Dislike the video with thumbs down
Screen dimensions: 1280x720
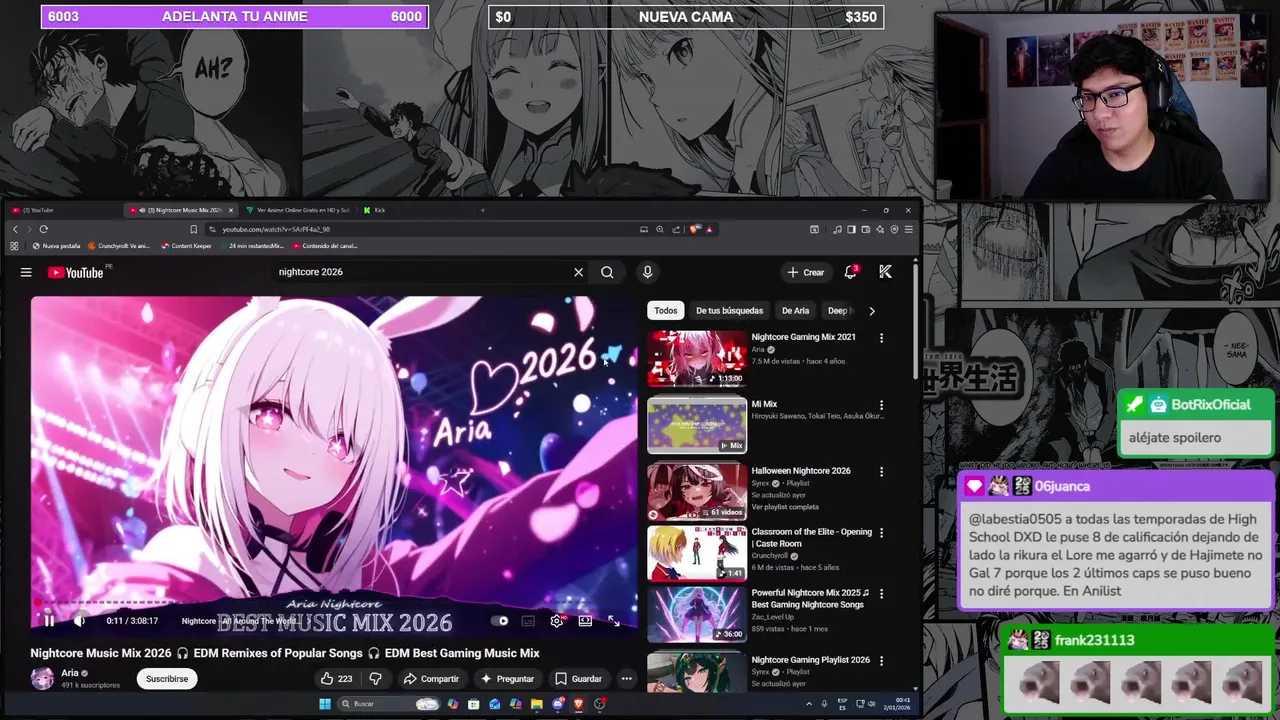(x=376, y=679)
